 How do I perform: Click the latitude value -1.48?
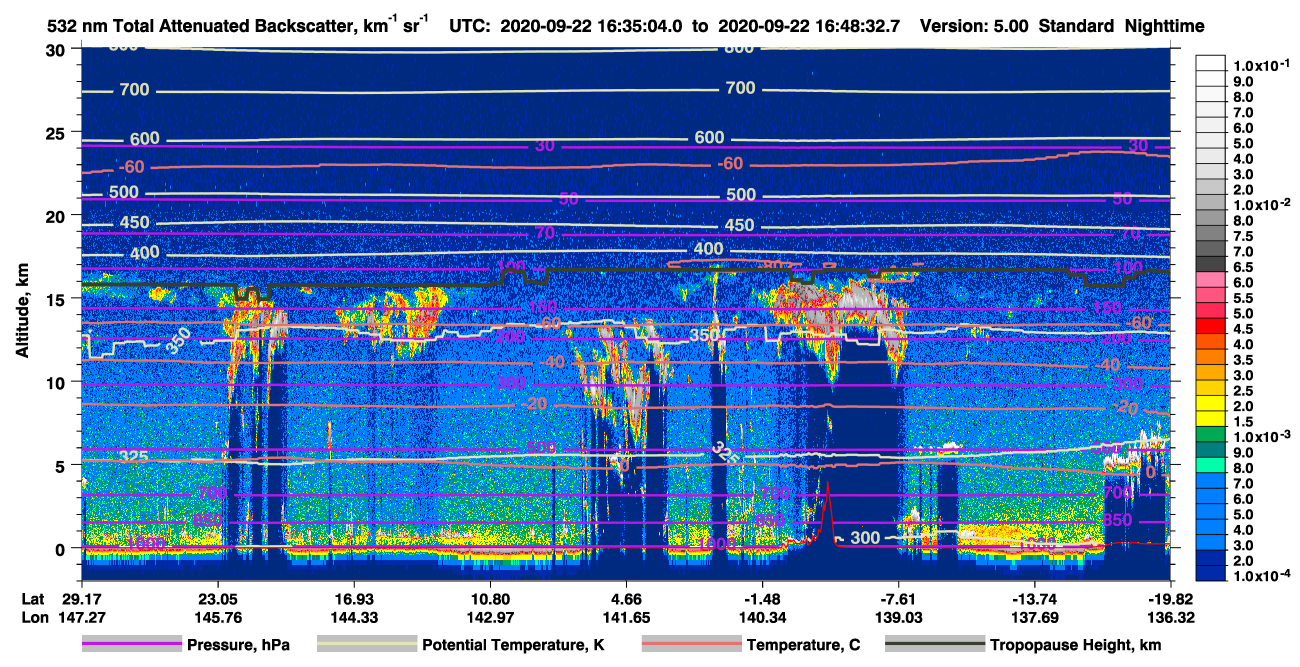click(762, 600)
